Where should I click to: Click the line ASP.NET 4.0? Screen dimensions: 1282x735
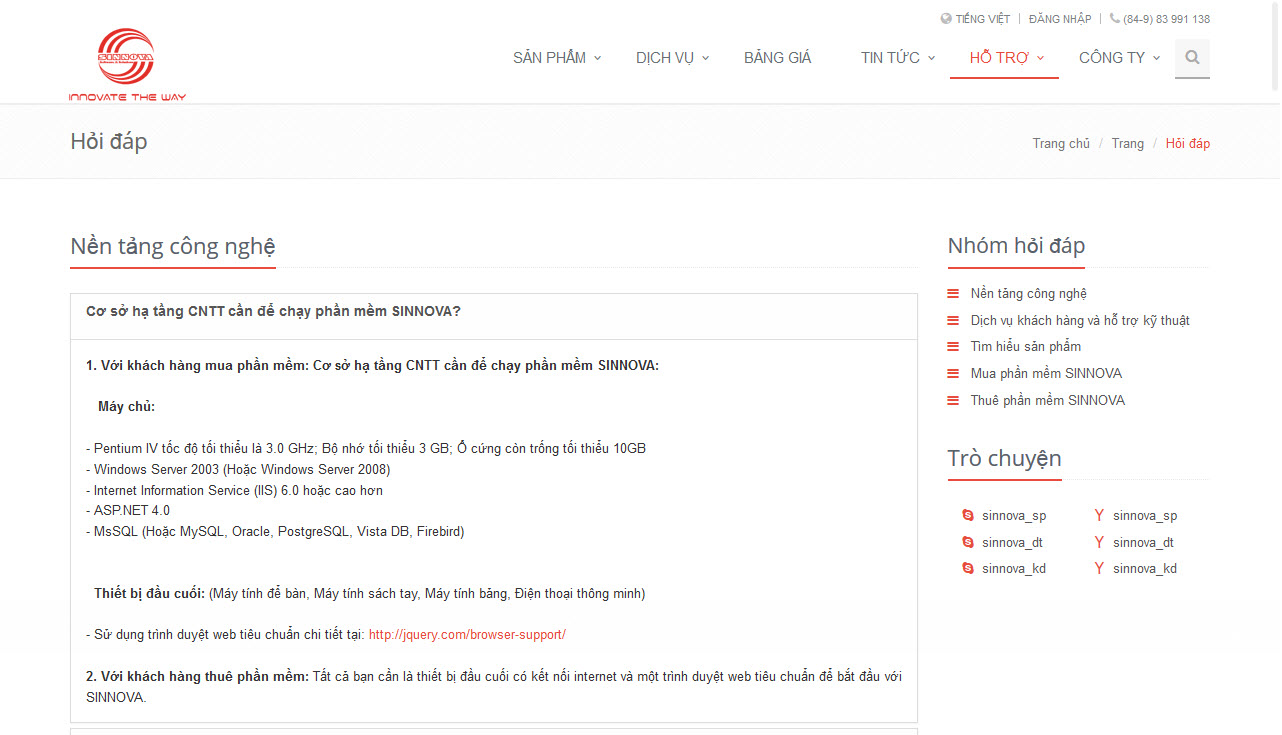[128, 510]
